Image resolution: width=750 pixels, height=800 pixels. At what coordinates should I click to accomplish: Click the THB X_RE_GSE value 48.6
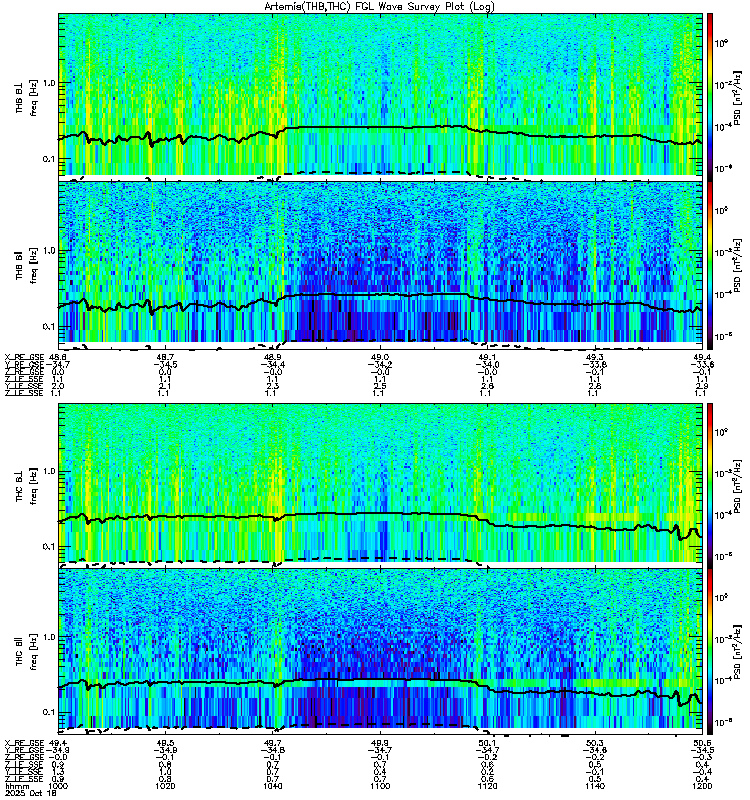click(x=57, y=357)
